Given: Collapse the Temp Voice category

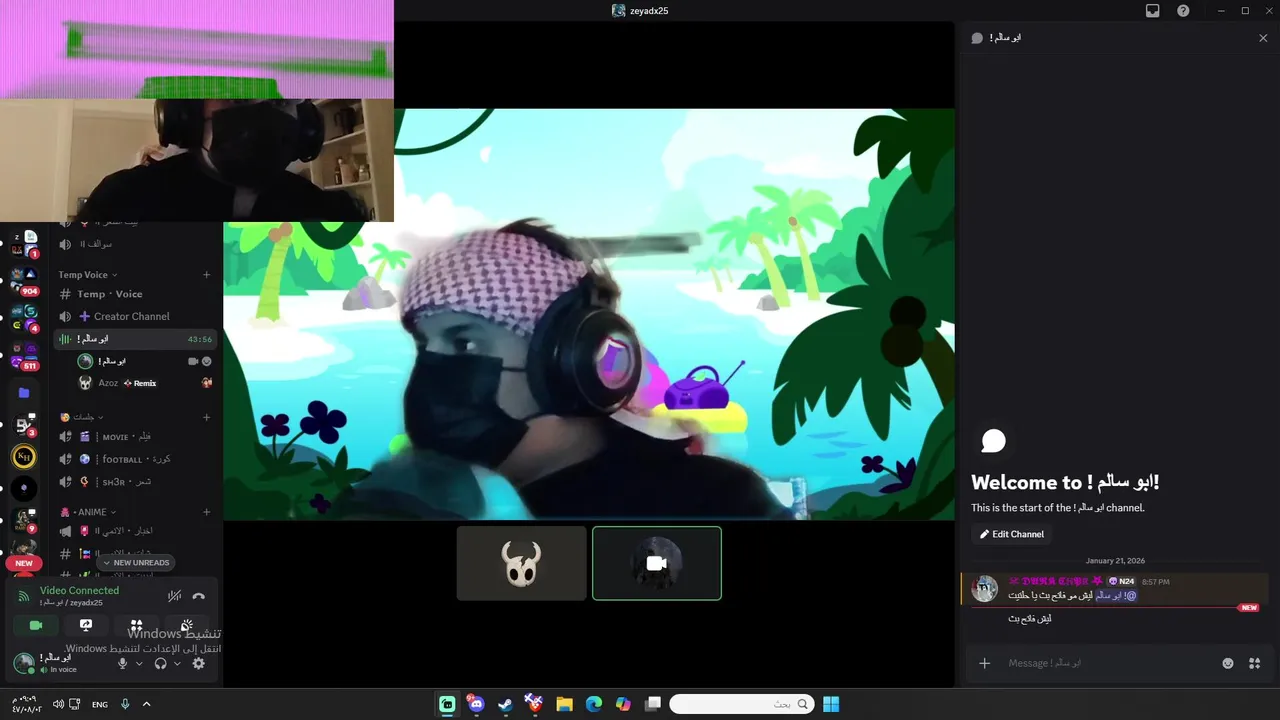Looking at the screenshot, I should [87, 275].
